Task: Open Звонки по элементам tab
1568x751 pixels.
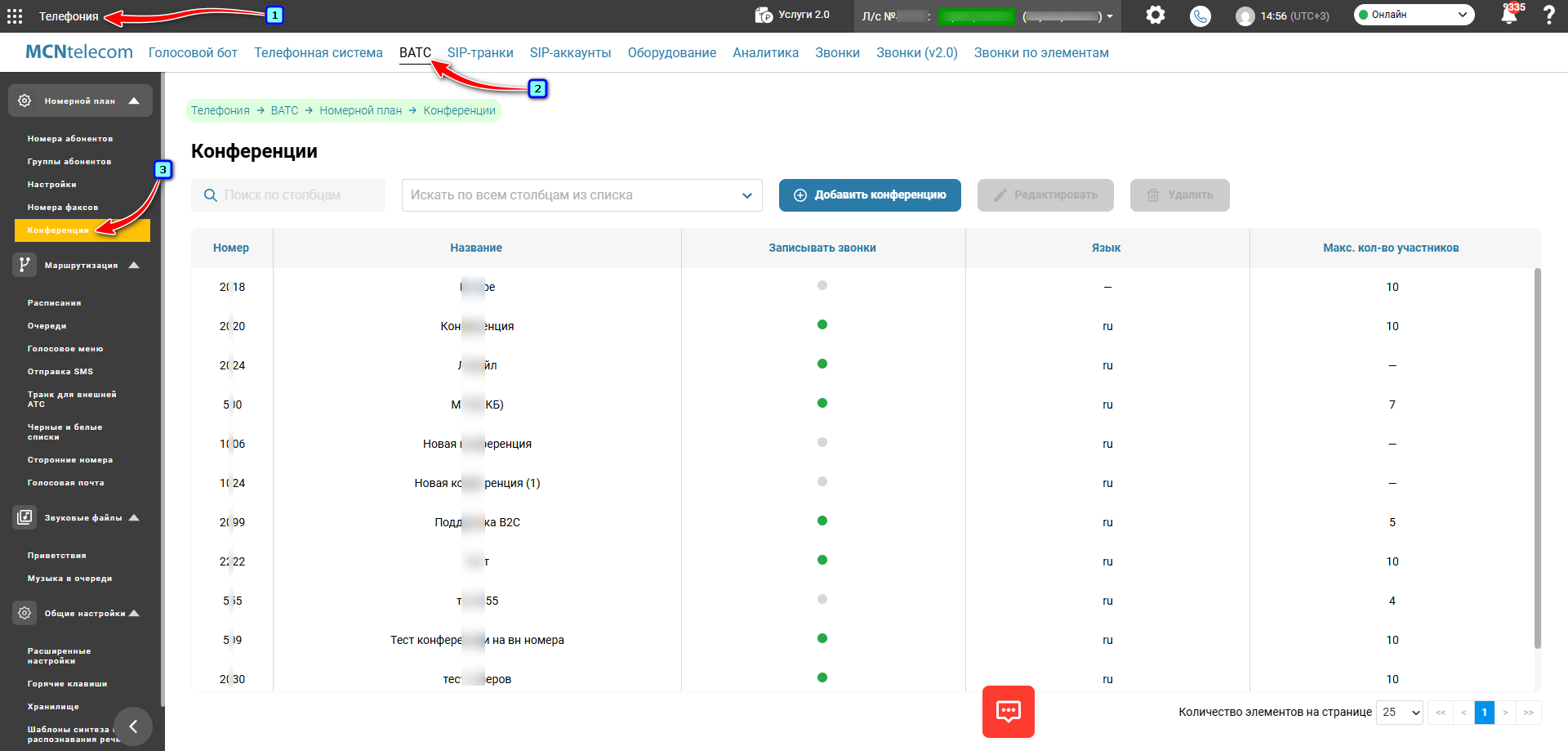Action: pyautogui.click(x=1041, y=52)
